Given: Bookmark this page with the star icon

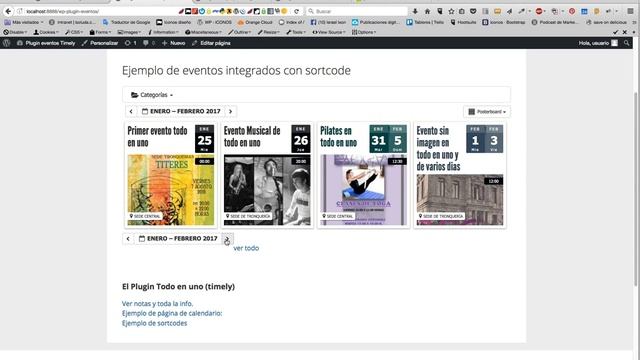Looking at the screenshot, I should point(451,11).
